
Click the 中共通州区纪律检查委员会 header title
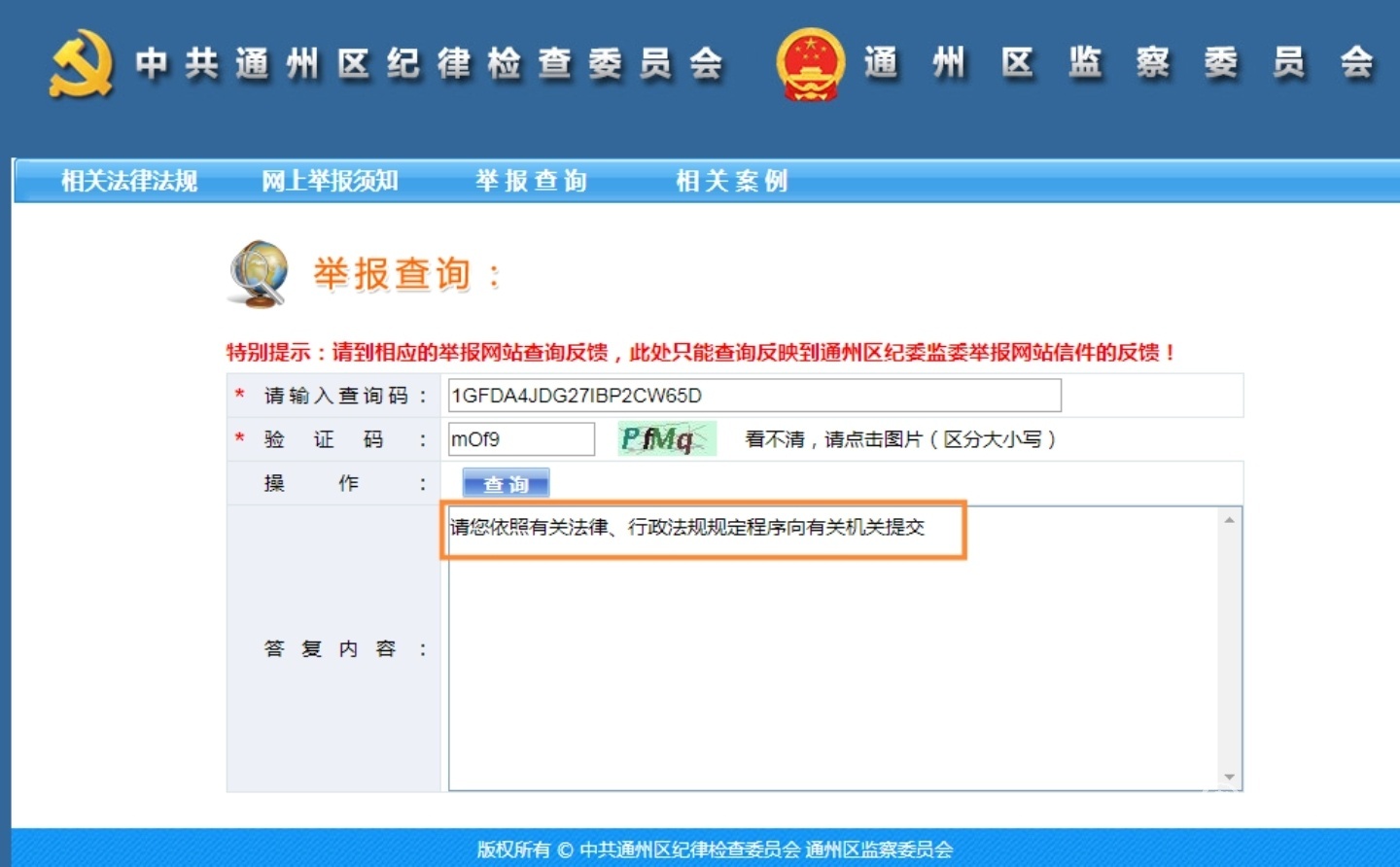click(430, 64)
